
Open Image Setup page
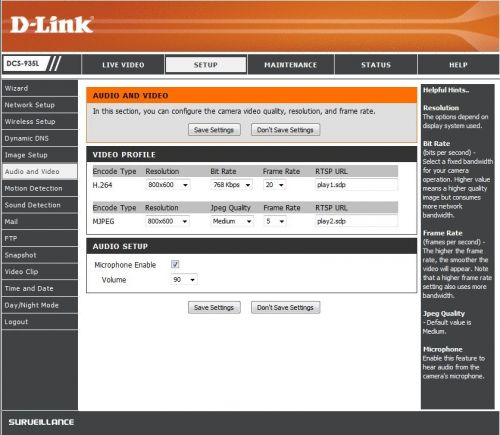(x=40, y=155)
